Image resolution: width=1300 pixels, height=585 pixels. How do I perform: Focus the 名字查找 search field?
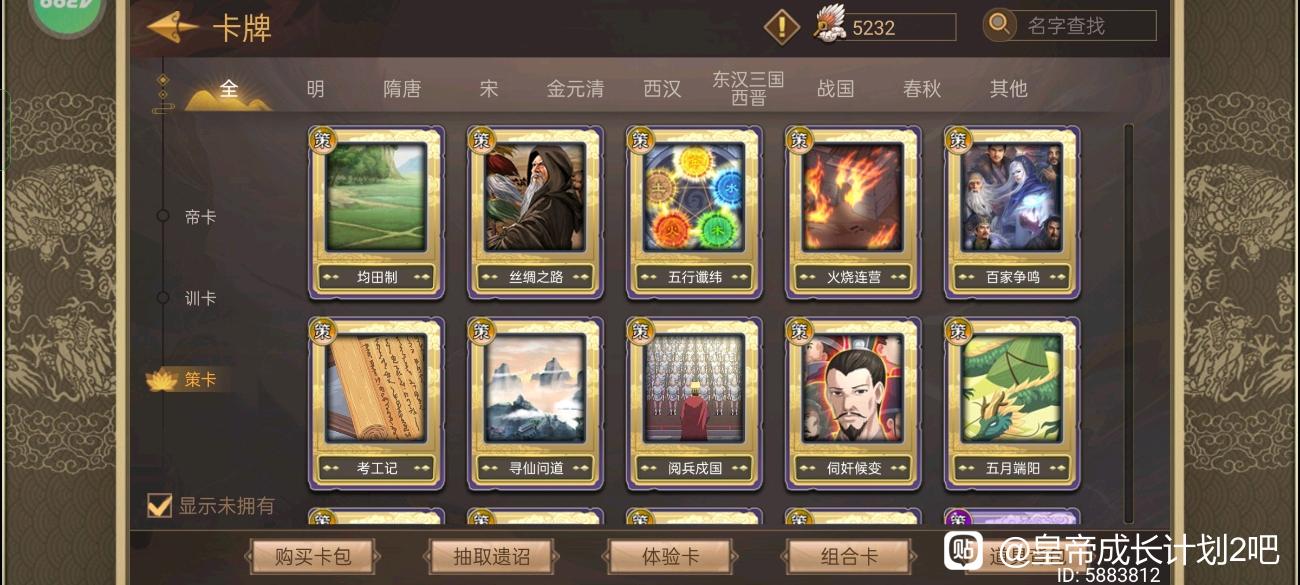[1086, 26]
